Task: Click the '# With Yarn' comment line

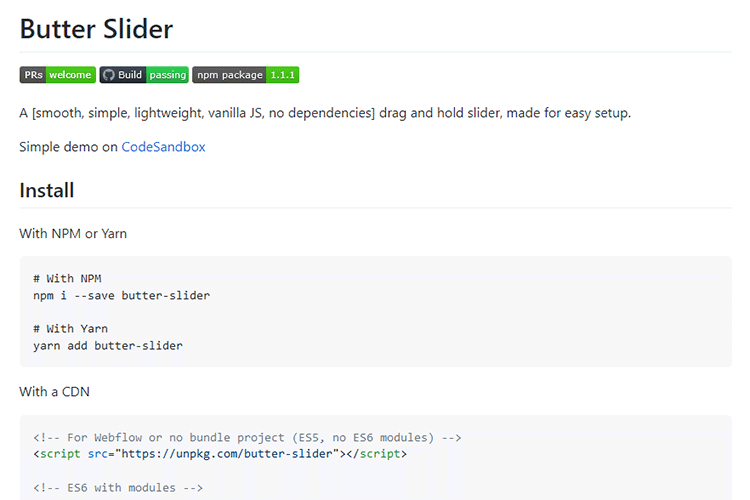Action: (x=70, y=328)
